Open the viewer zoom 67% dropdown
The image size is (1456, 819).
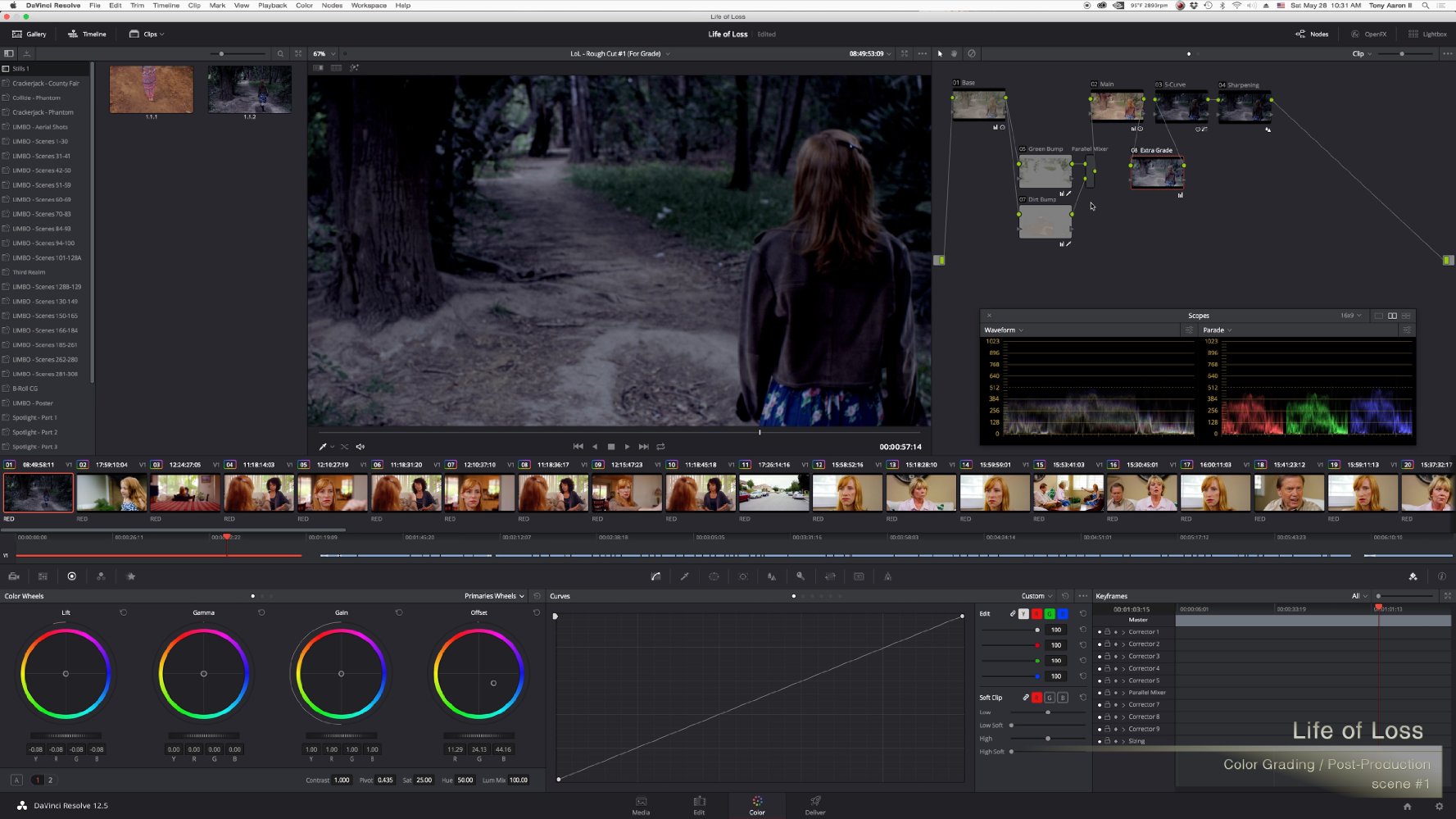(323, 54)
